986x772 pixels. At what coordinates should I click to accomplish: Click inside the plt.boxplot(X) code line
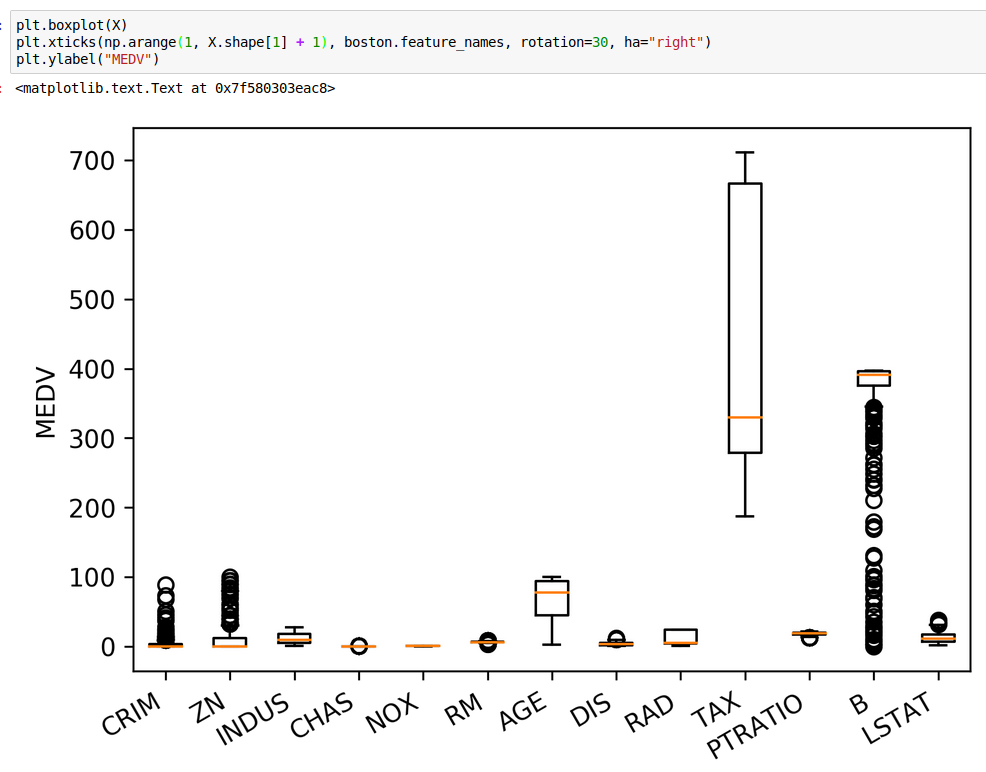[x=71, y=25]
